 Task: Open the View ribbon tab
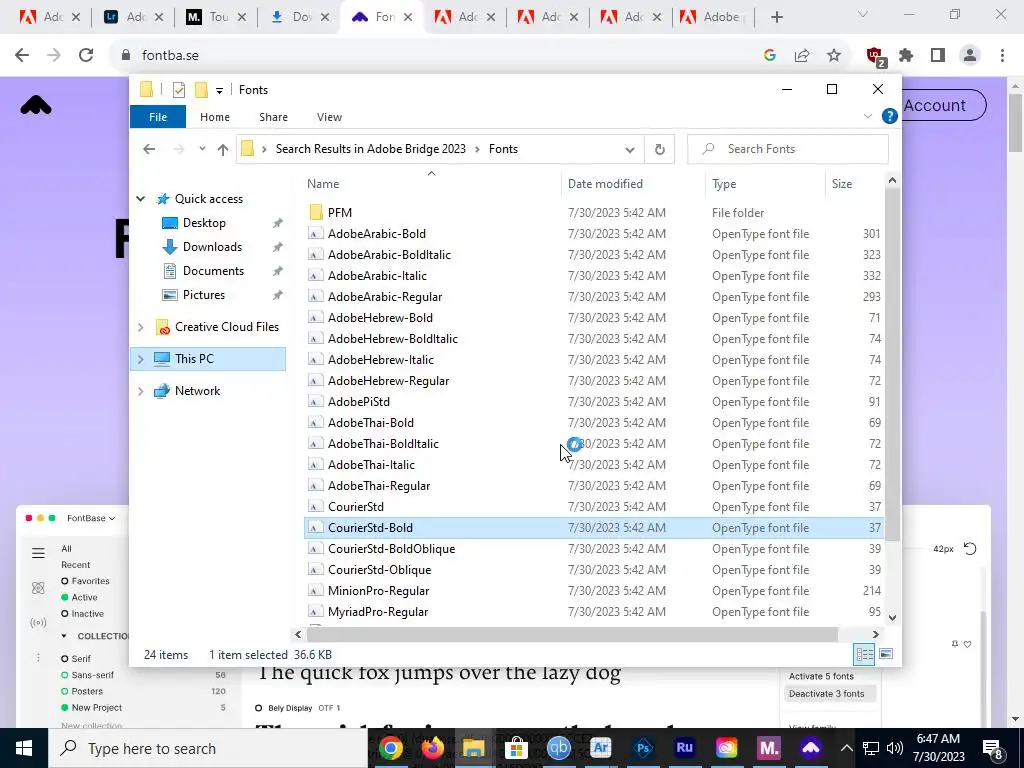point(329,117)
